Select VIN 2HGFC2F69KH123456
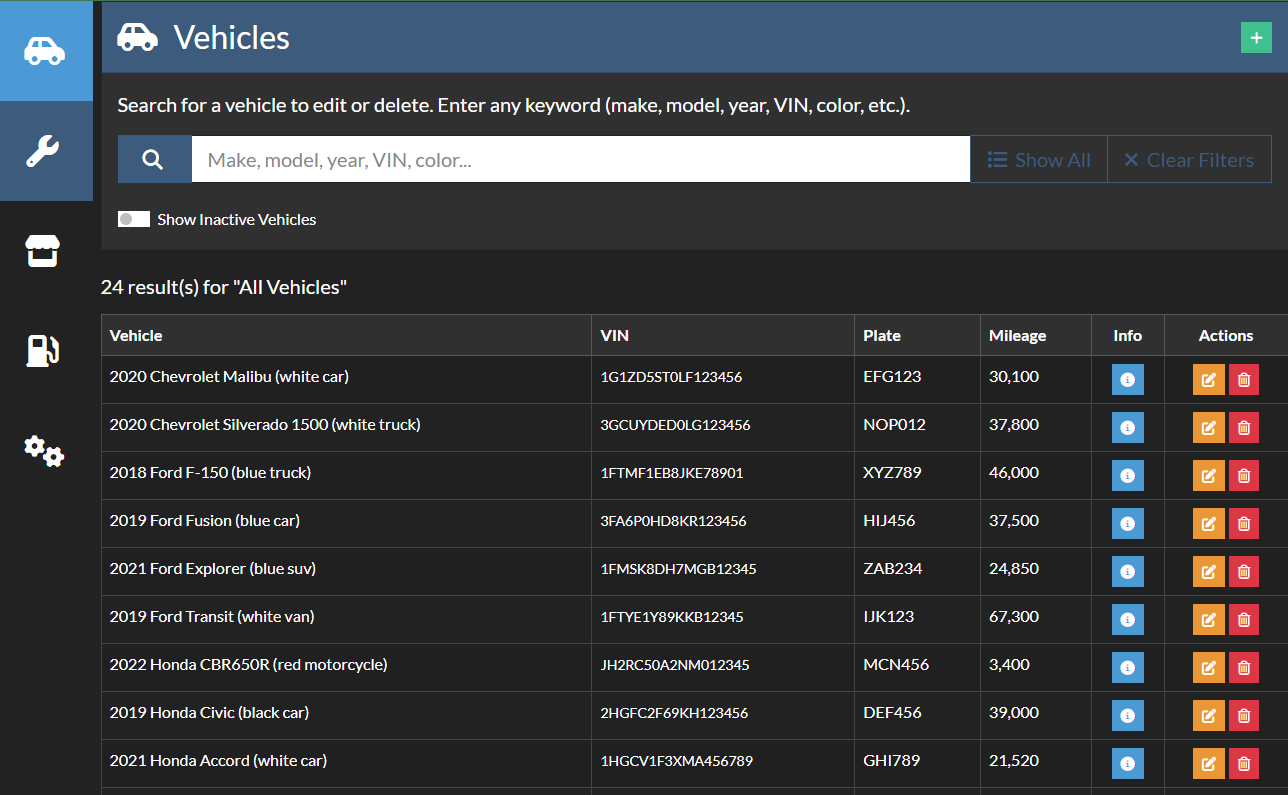 (674, 713)
